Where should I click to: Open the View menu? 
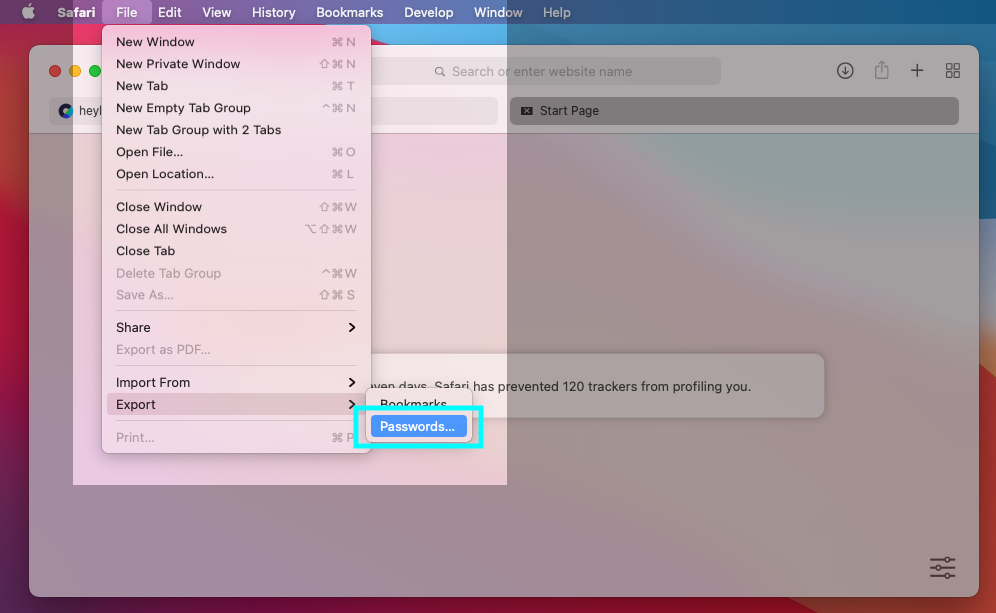click(216, 12)
